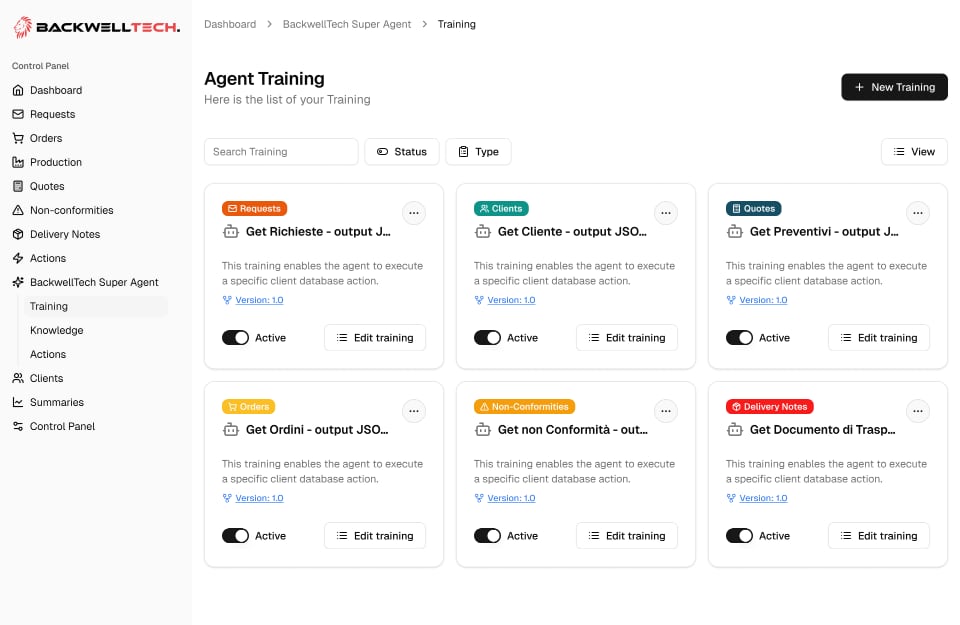Click the amber Non-Conformities tag badge
The width and height of the screenshot is (960, 625).
524,406
